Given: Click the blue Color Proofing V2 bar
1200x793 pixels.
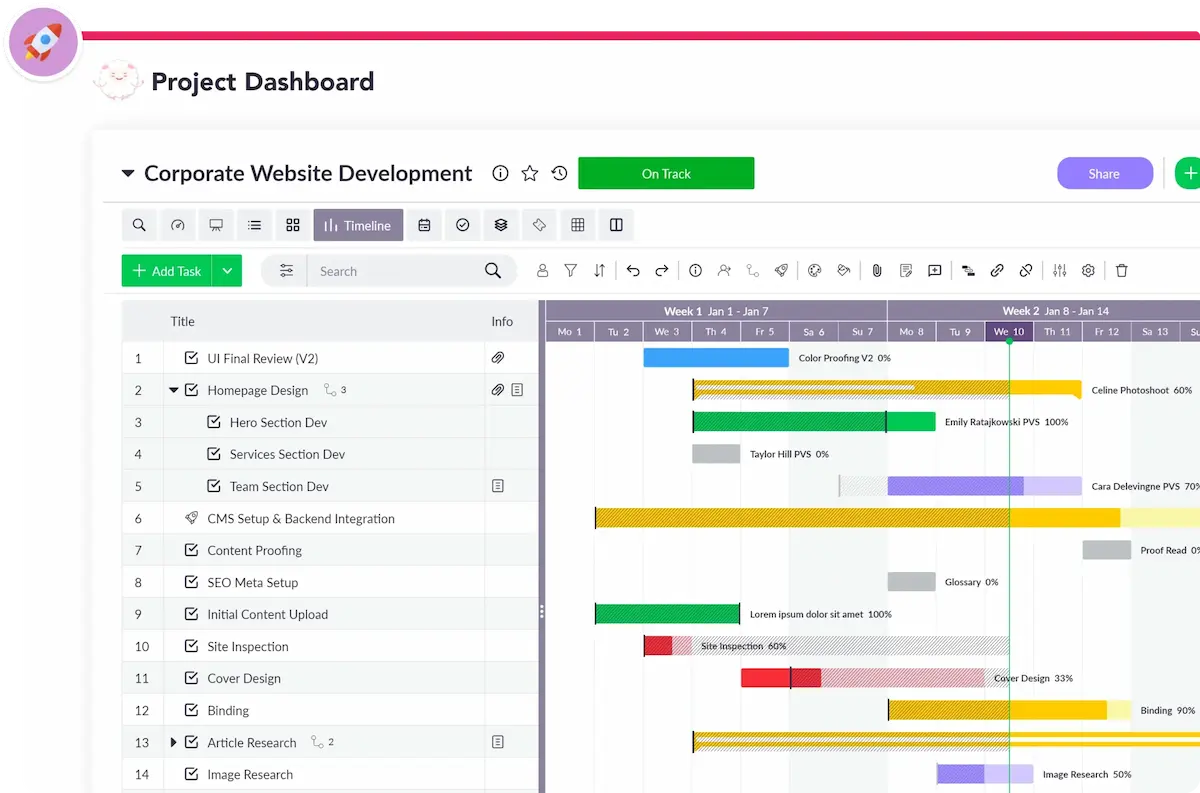Looking at the screenshot, I should pyautogui.click(x=715, y=358).
